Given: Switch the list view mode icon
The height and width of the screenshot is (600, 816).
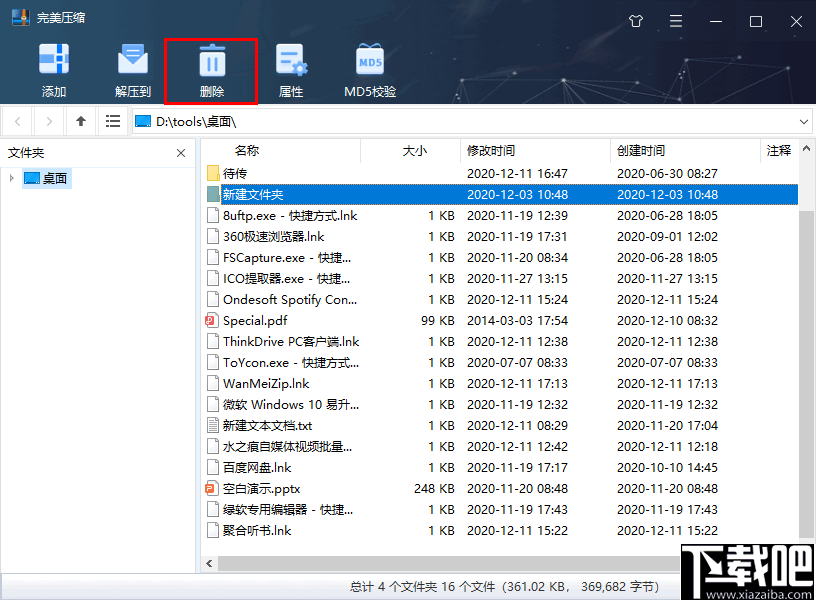Looking at the screenshot, I should 112,122.
